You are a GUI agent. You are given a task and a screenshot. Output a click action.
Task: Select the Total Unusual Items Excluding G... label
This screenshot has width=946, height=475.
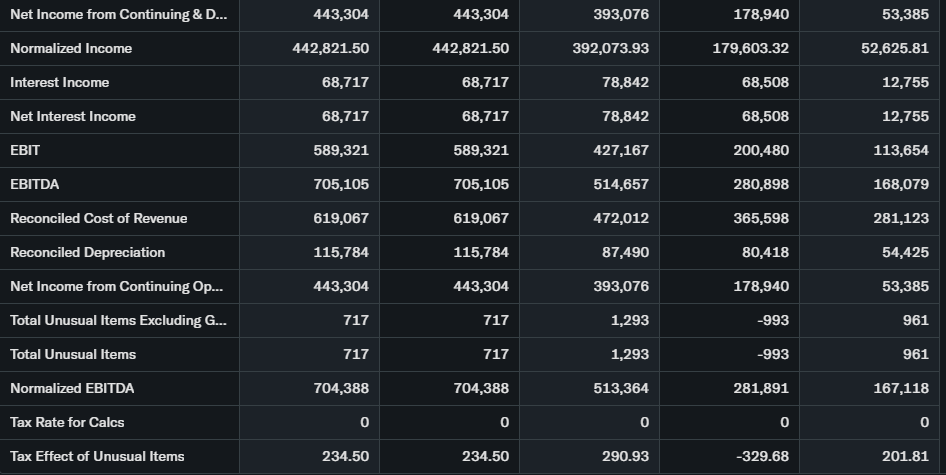(x=118, y=320)
